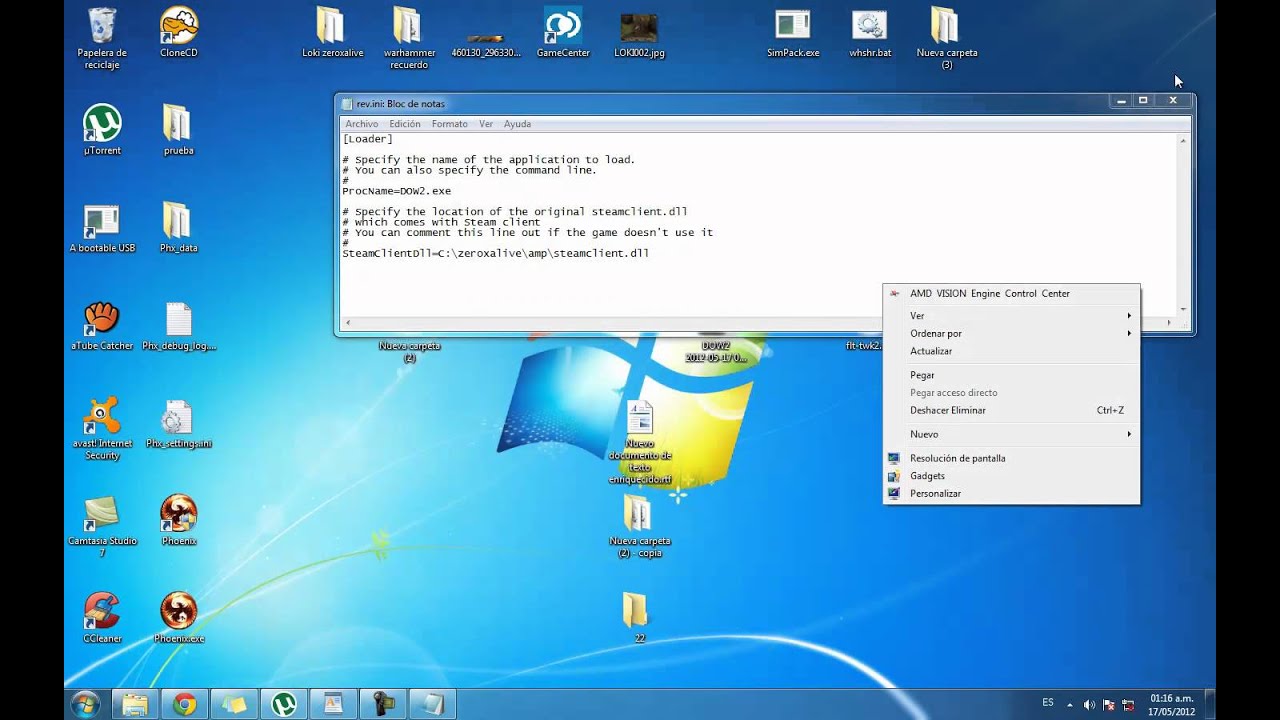Select the GameCenter desktop shortcut

pyautogui.click(x=563, y=32)
